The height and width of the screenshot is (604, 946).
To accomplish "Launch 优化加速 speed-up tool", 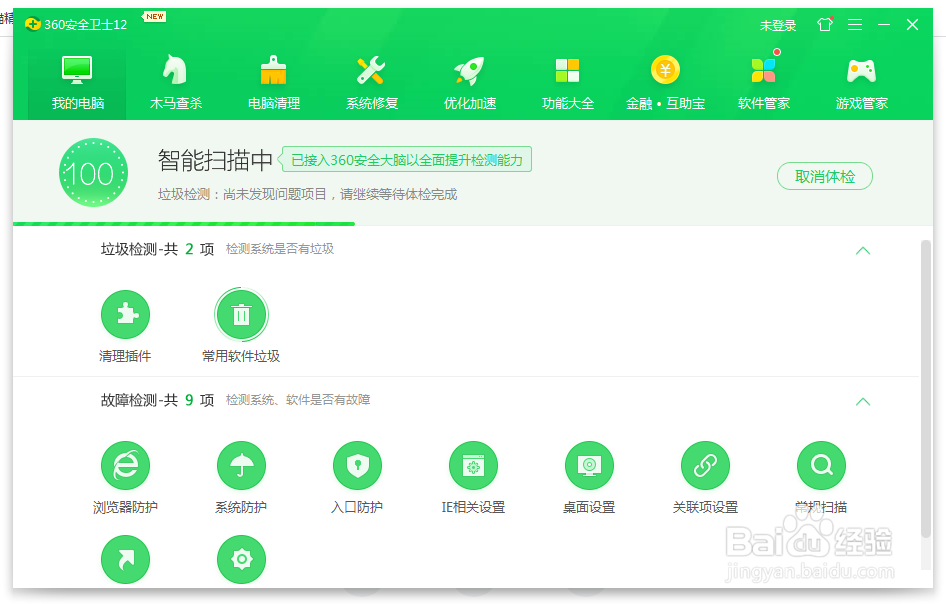I will pos(469,80).
